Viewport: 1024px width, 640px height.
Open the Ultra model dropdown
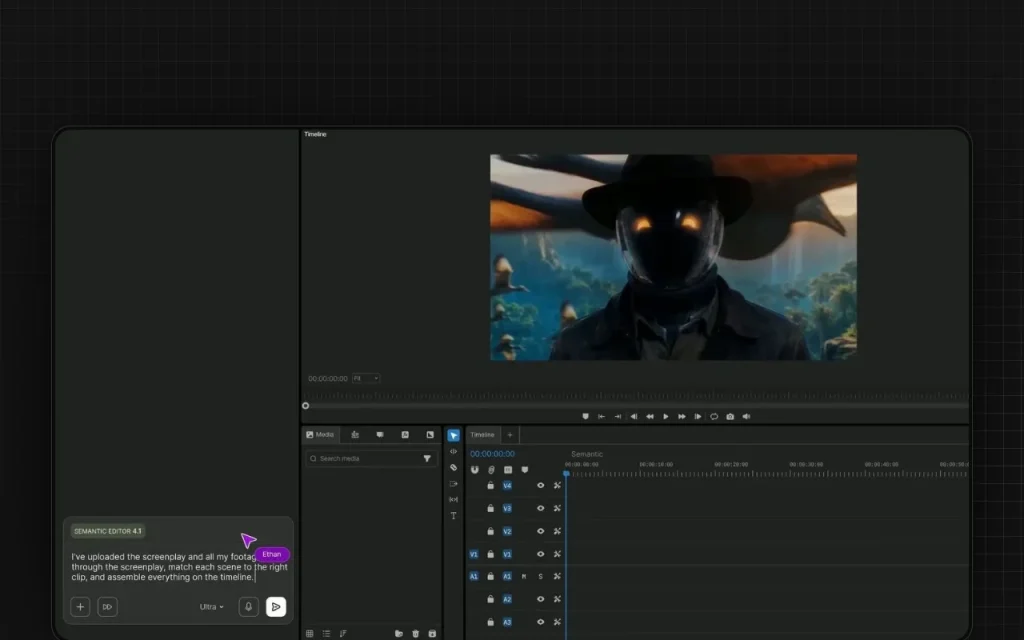coord(212,607)
